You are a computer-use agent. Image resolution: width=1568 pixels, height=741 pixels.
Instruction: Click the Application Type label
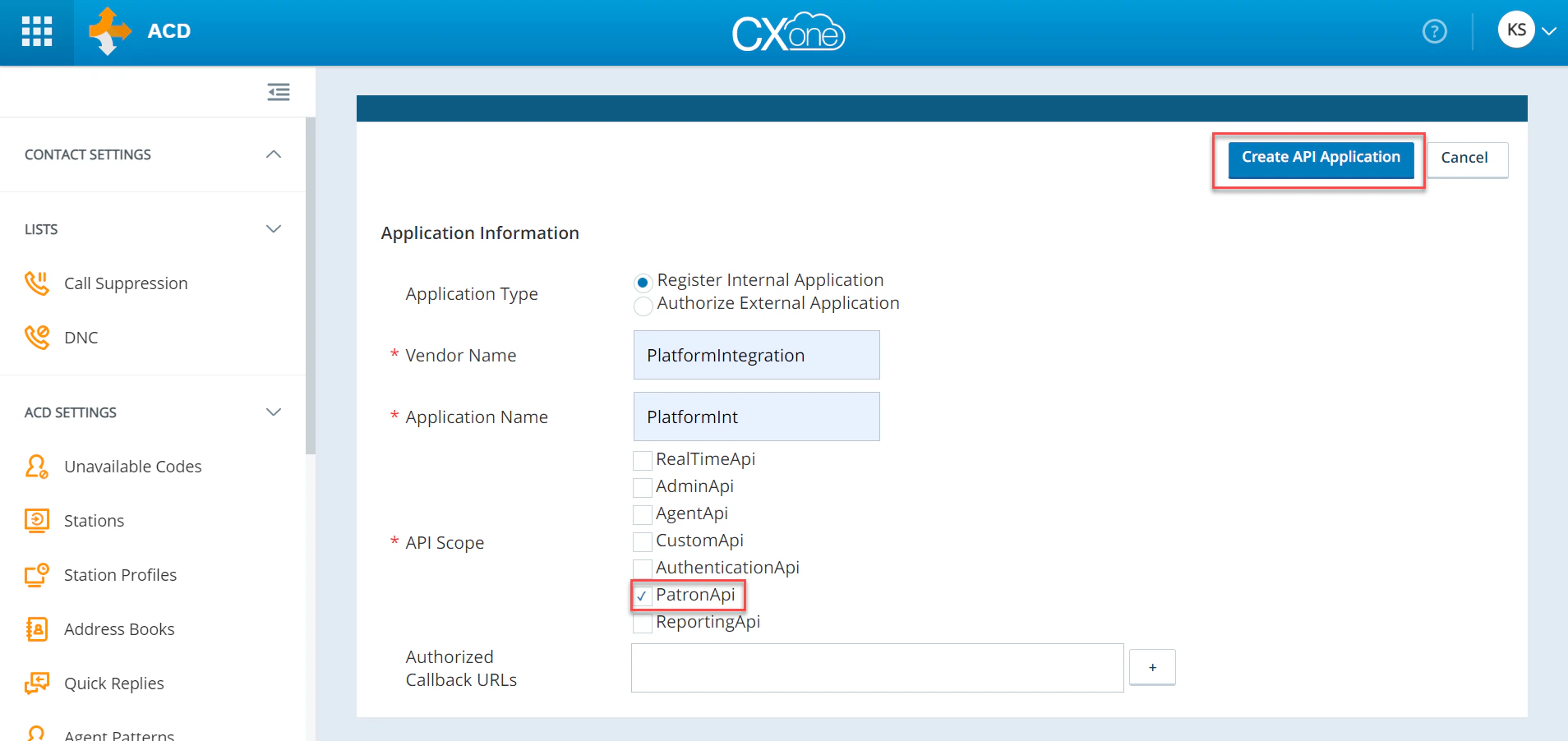click(472, 294)
